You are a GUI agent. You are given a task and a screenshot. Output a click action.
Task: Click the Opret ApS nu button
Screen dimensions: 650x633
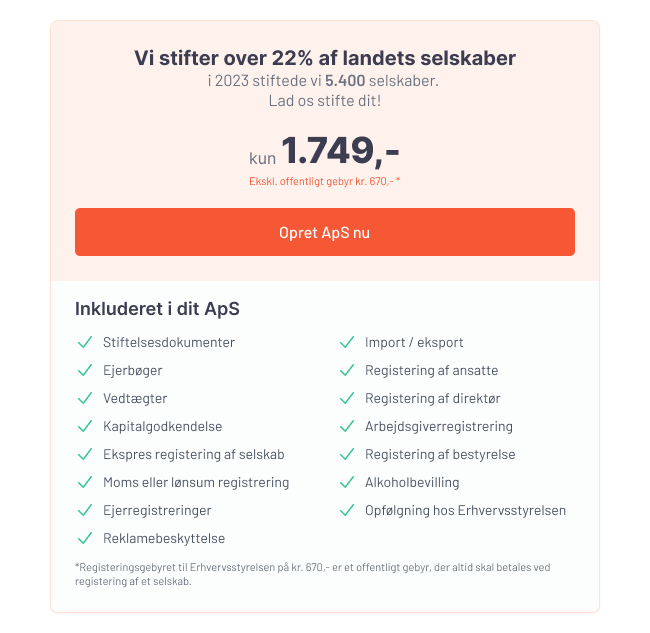click(325, 232)
